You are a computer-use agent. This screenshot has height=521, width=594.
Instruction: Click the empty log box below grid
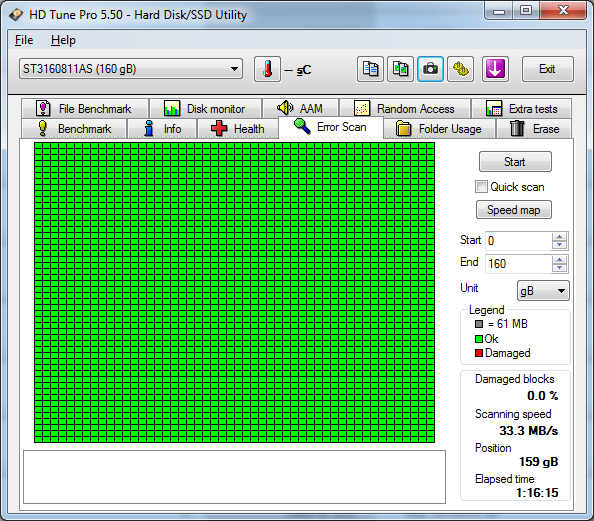[x=234, y=477]
